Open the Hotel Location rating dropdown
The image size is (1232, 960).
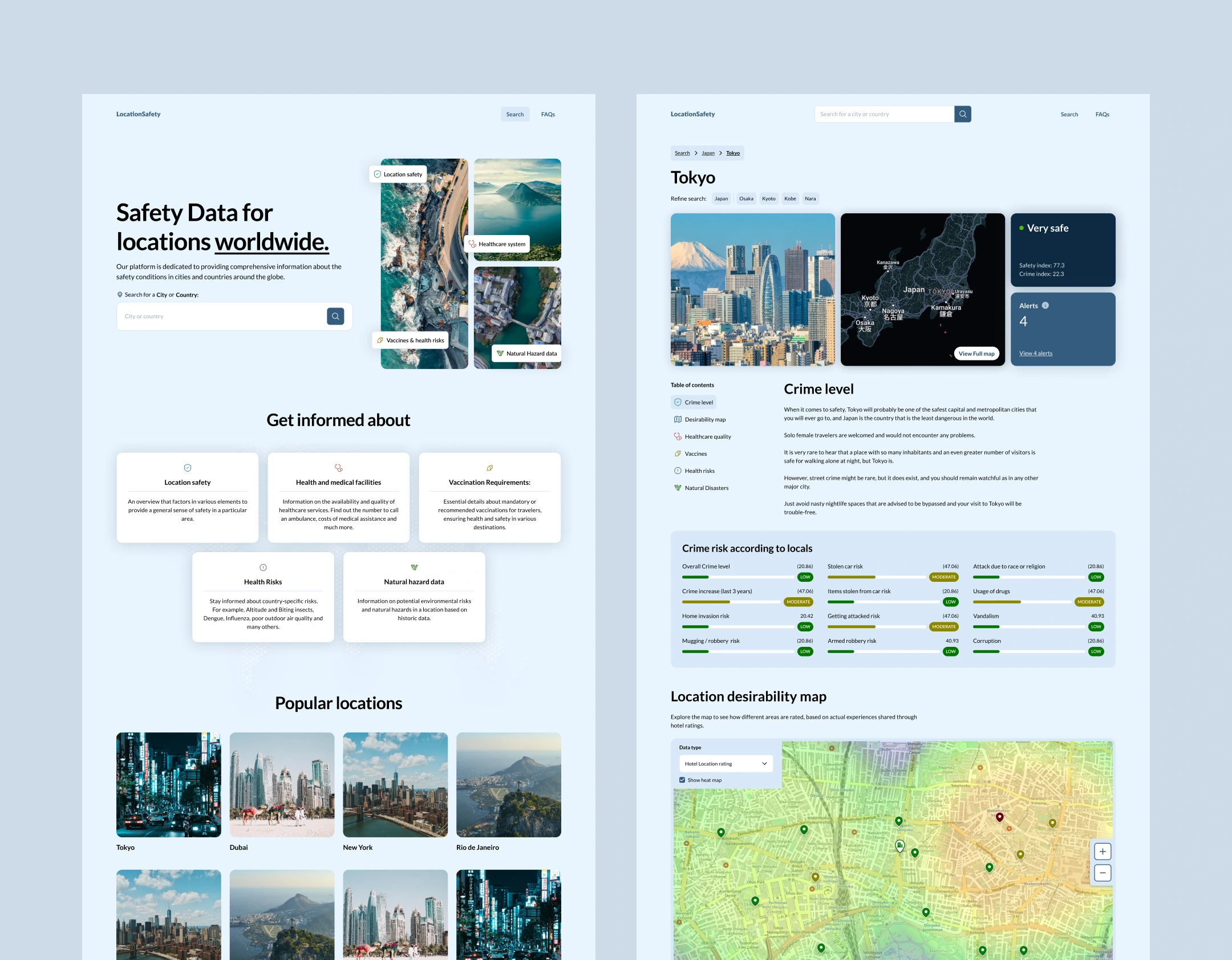pos(726,763)
